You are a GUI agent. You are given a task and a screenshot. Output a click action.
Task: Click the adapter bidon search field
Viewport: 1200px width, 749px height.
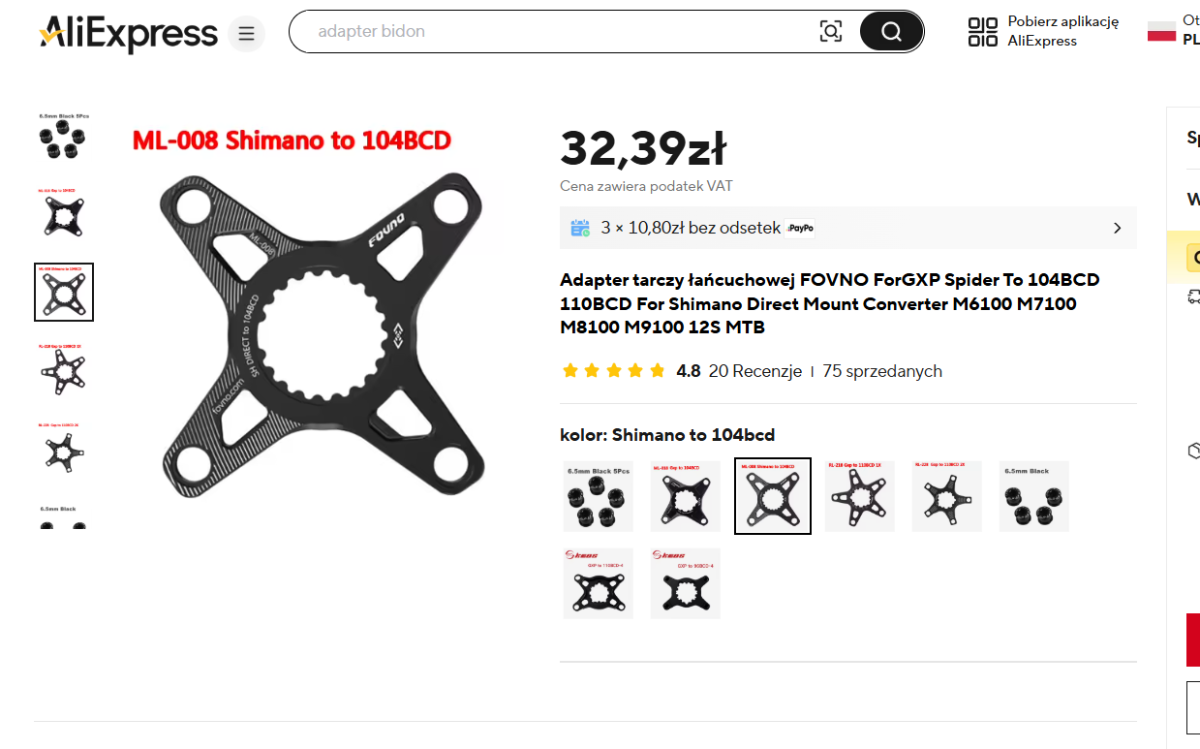(560, 31)
